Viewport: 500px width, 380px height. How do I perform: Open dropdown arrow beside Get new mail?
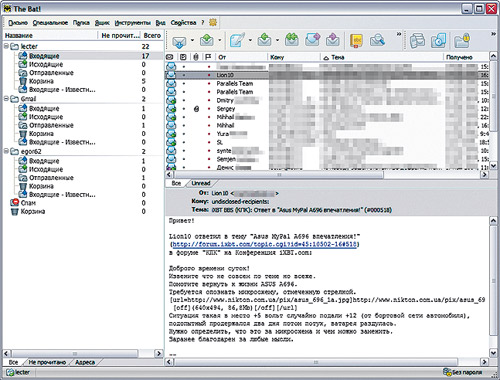point(192,40)
